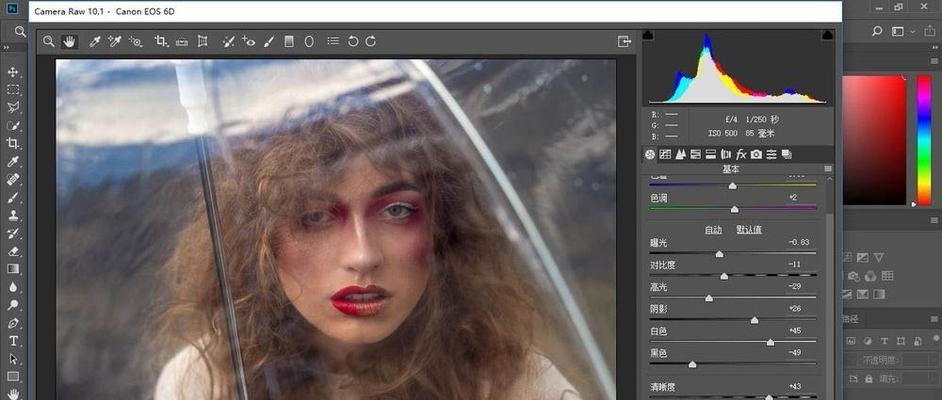Pick the White Balance eyedropper tool
942x400 pixels.
pyautogui.click(x=94, y=41)
